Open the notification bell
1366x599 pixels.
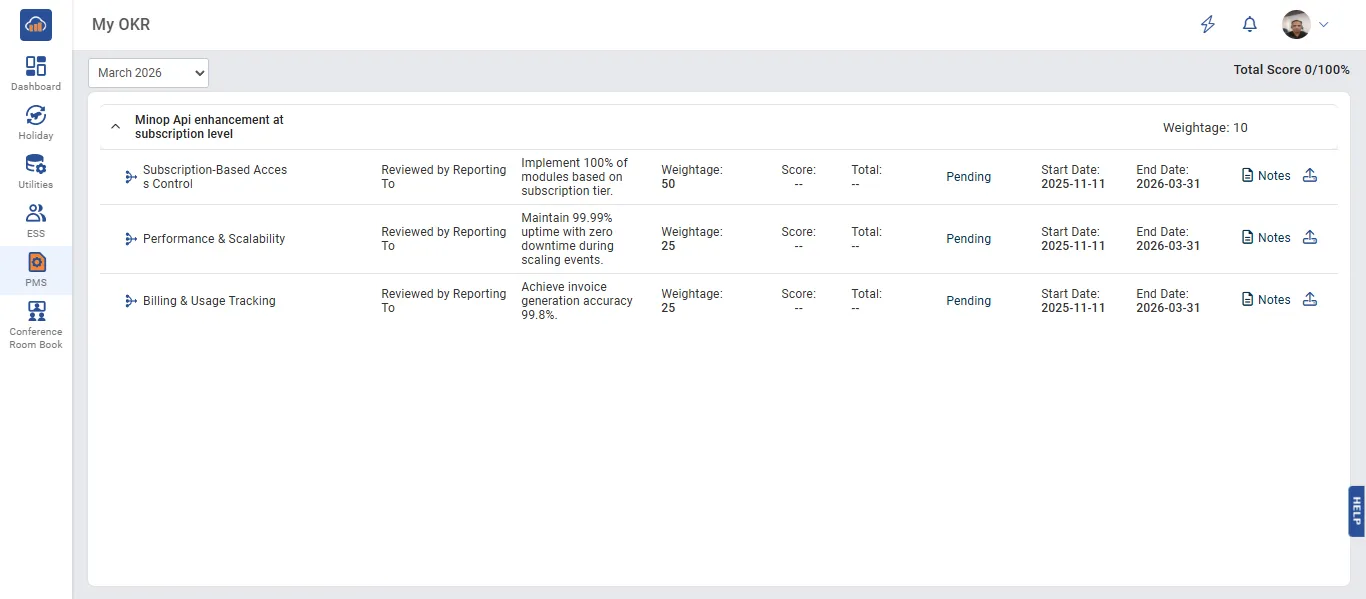tap(1249, 24)
